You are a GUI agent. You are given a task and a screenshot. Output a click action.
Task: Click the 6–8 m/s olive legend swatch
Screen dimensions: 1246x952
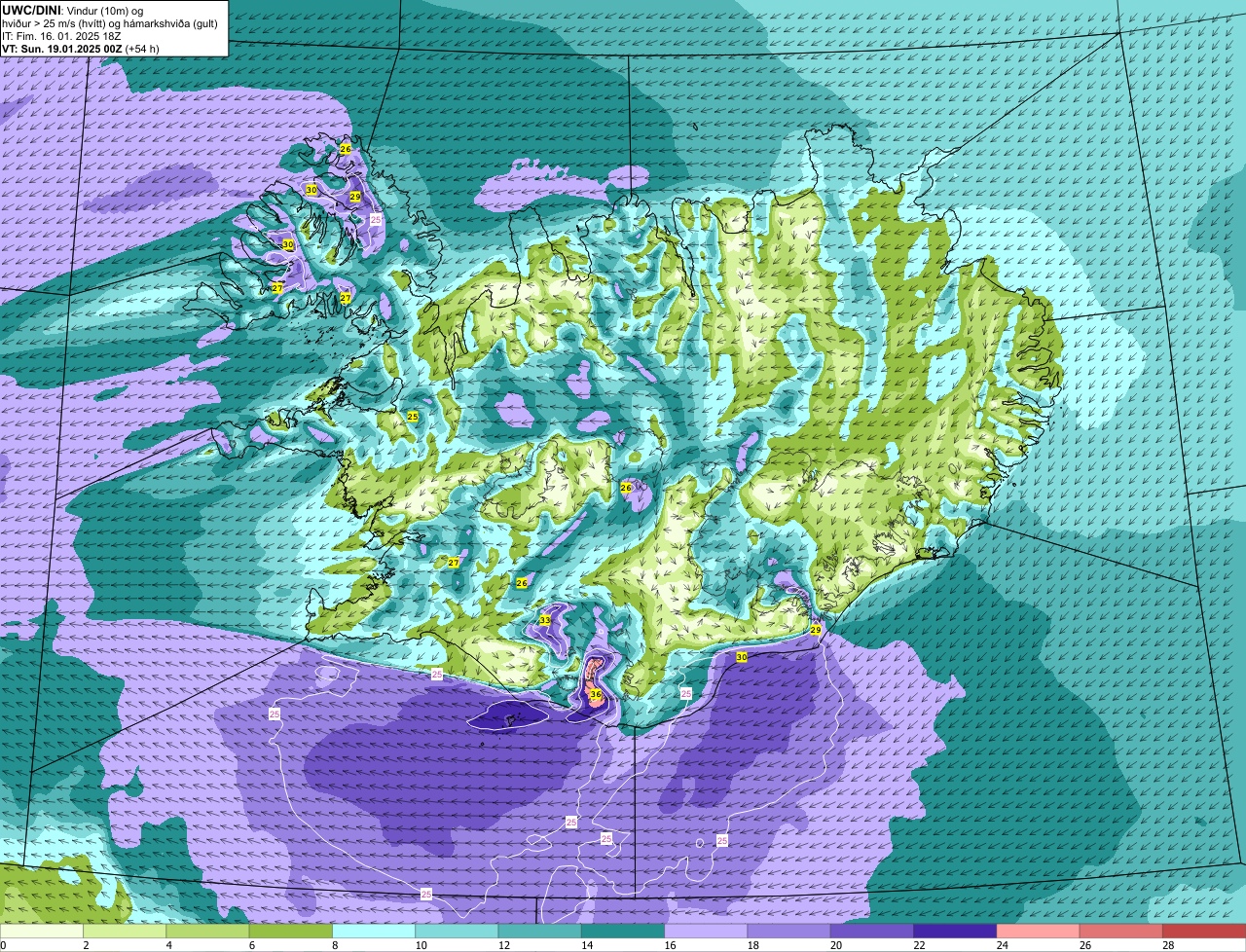[x=291, y=931]
